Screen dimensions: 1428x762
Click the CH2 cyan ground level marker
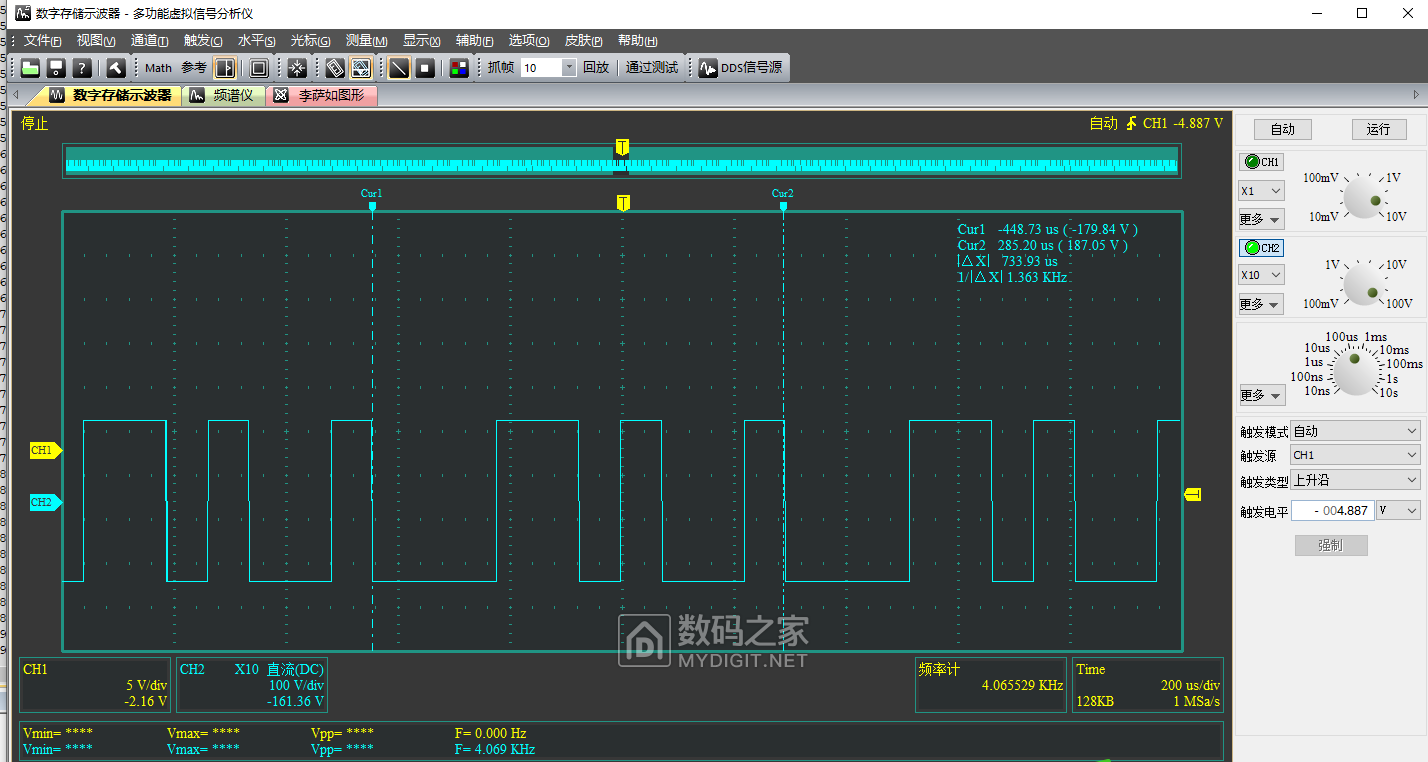coord(46,502)
